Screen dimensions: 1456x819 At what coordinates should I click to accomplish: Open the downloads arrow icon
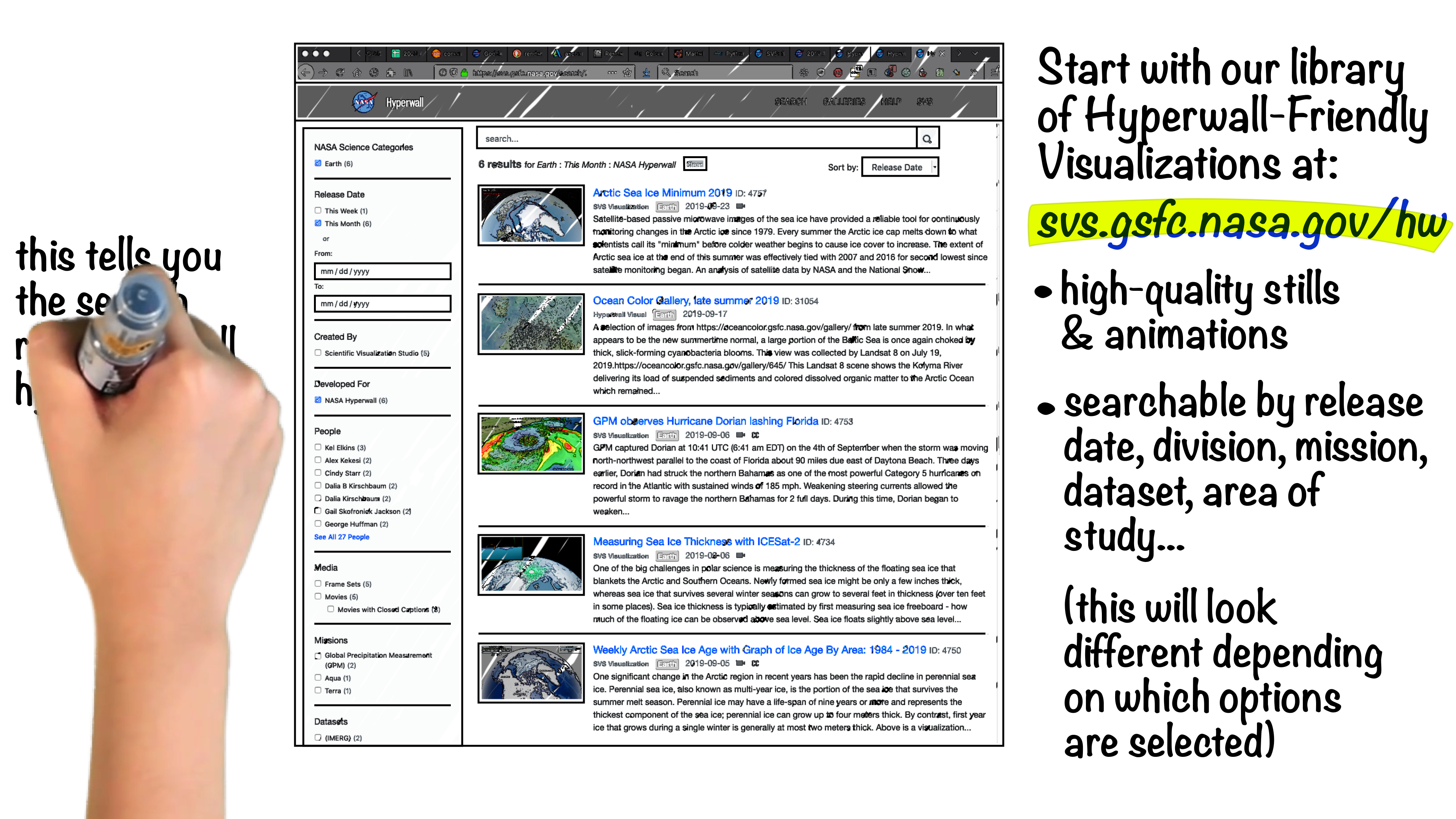(x=646, y=72)
